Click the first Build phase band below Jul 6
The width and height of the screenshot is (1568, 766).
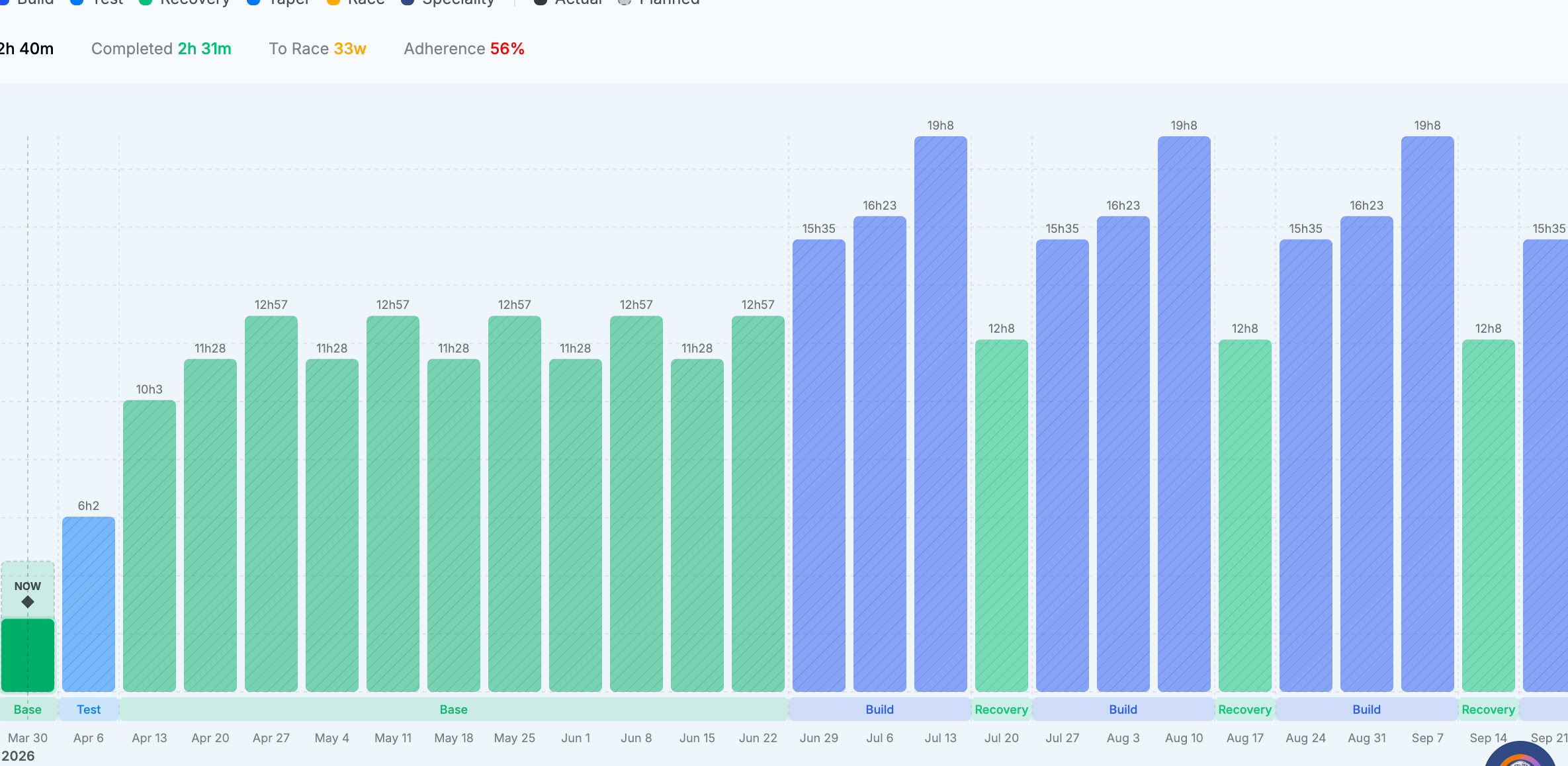(879, 709)
